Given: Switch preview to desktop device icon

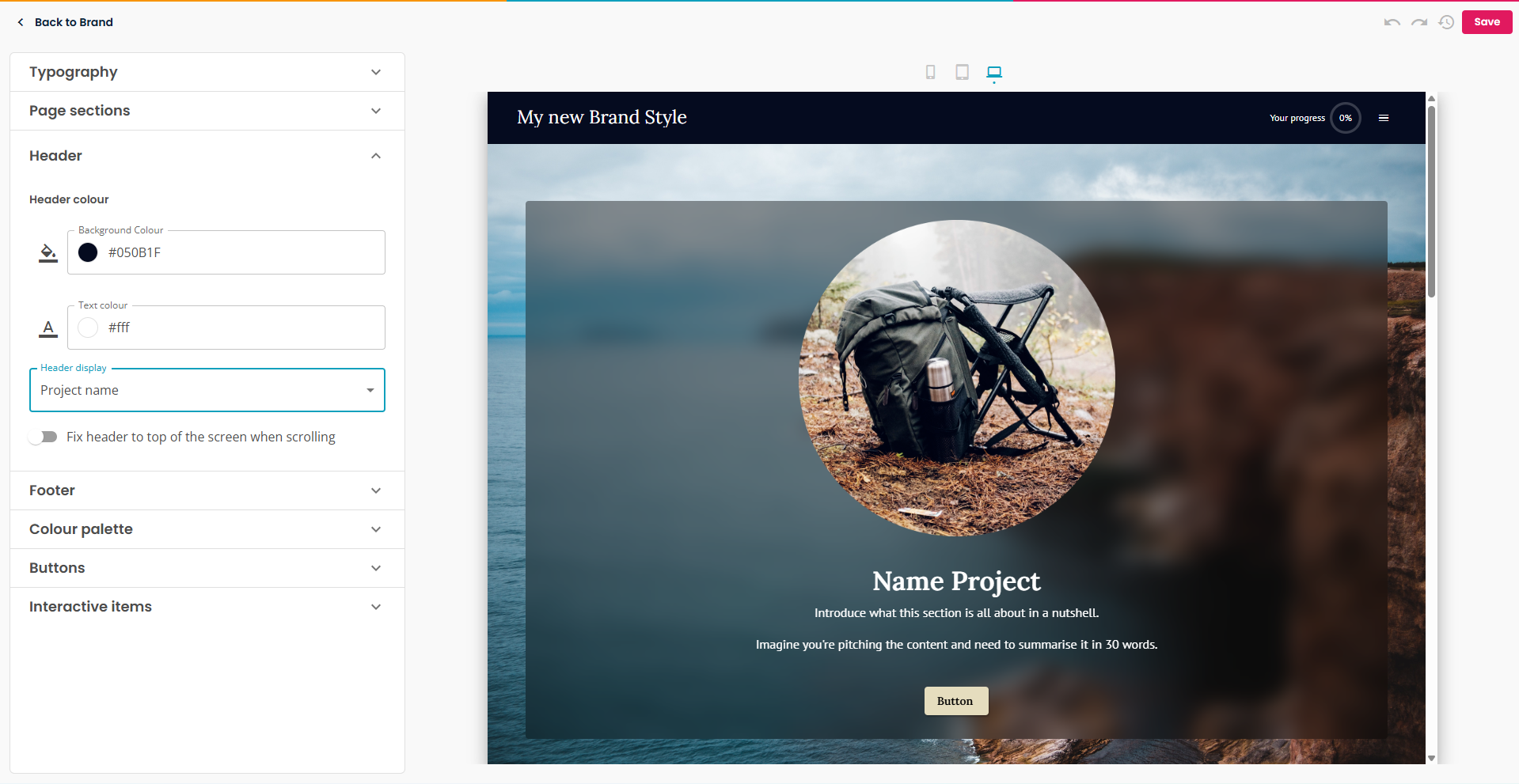Looking at the screenshot, I should (x=994, y=72).
